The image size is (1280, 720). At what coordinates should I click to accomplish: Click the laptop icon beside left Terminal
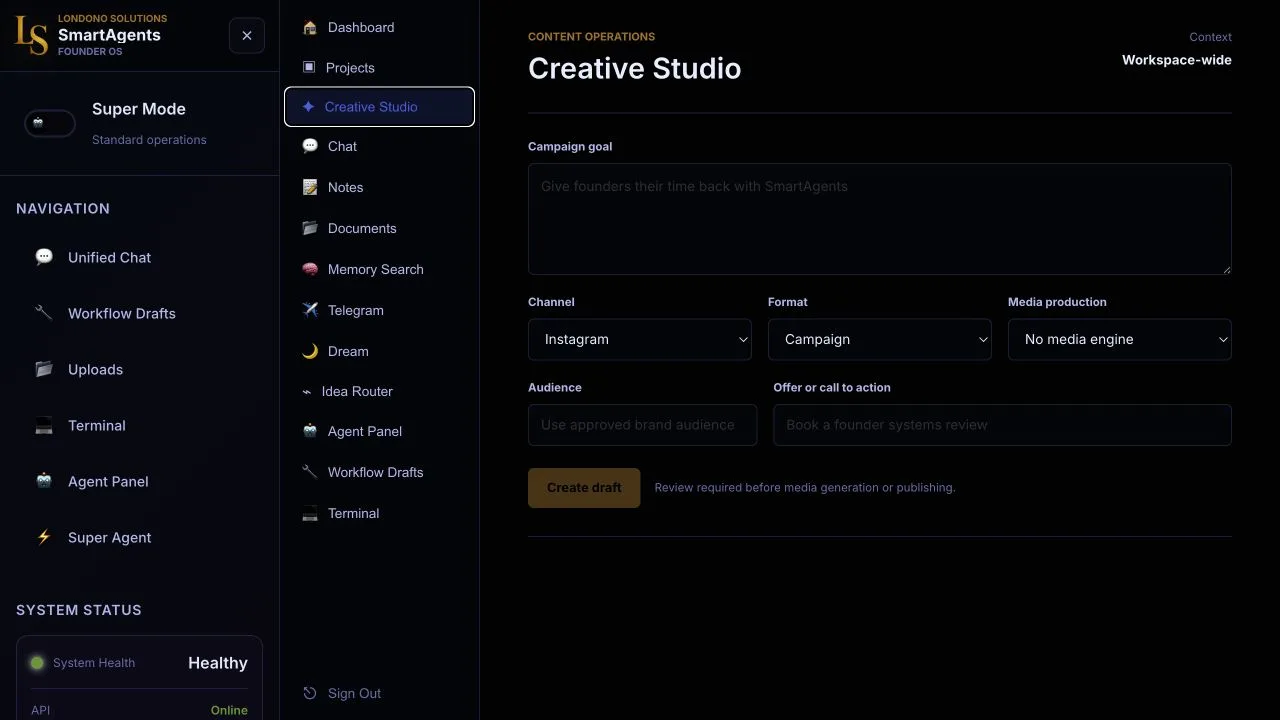[44, 425]
